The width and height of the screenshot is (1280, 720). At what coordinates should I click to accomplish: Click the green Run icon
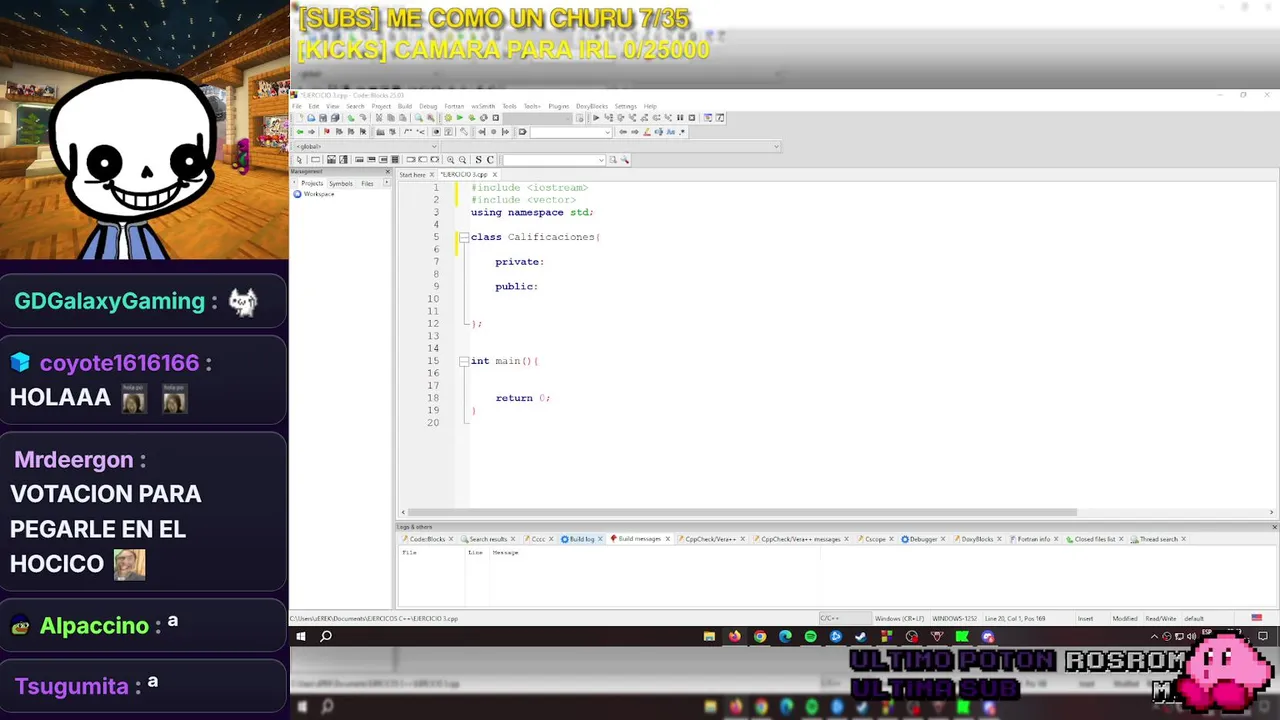(x=460, y=118)
